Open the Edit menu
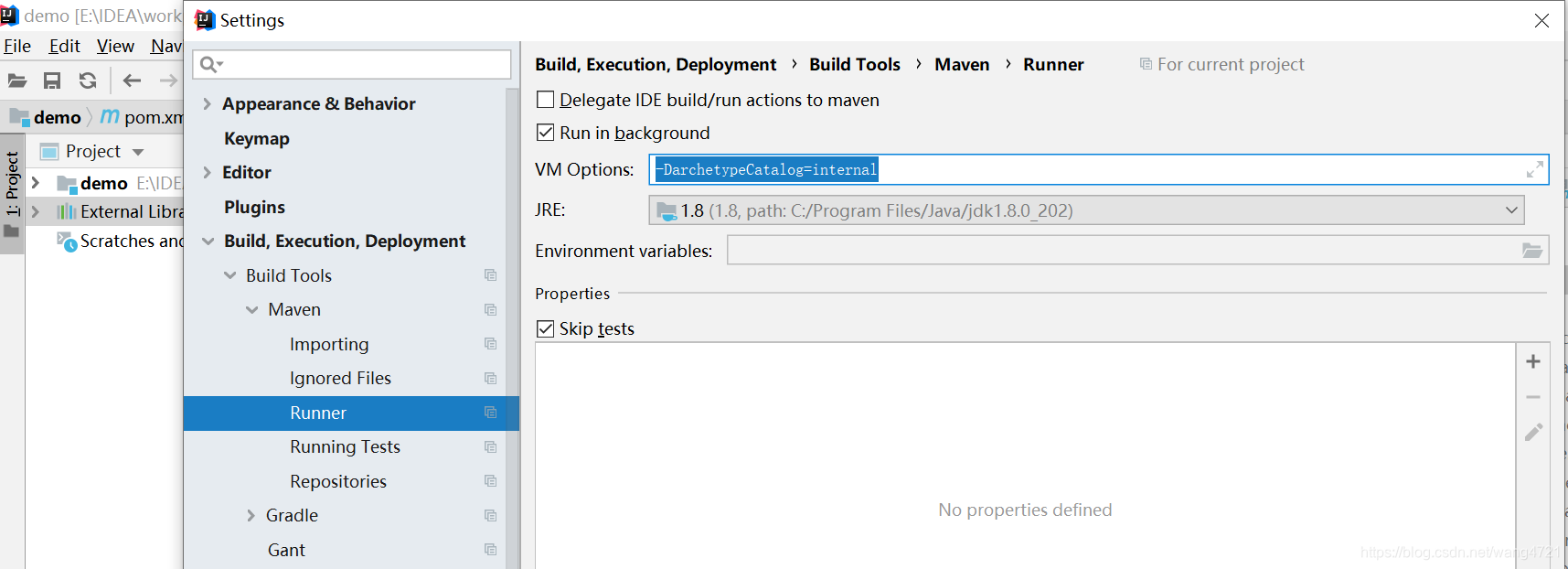The height and width of the screenshot is (569, 1568). click(x=64, y=46)
